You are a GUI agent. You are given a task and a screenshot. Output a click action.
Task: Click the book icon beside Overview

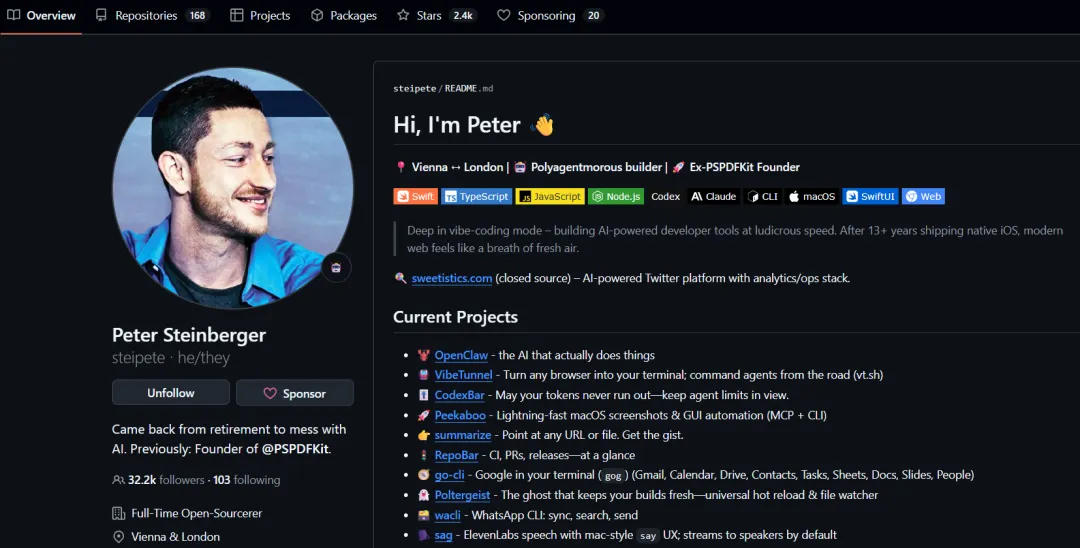click(14, 15)
